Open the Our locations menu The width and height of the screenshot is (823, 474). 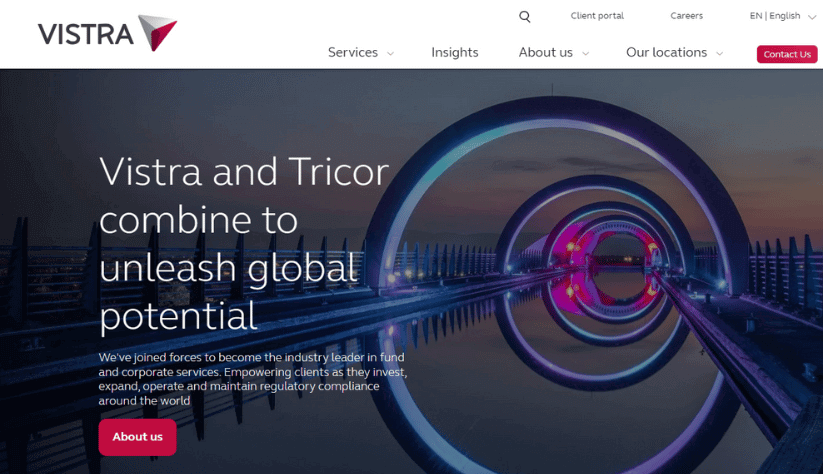pos(667,52)
